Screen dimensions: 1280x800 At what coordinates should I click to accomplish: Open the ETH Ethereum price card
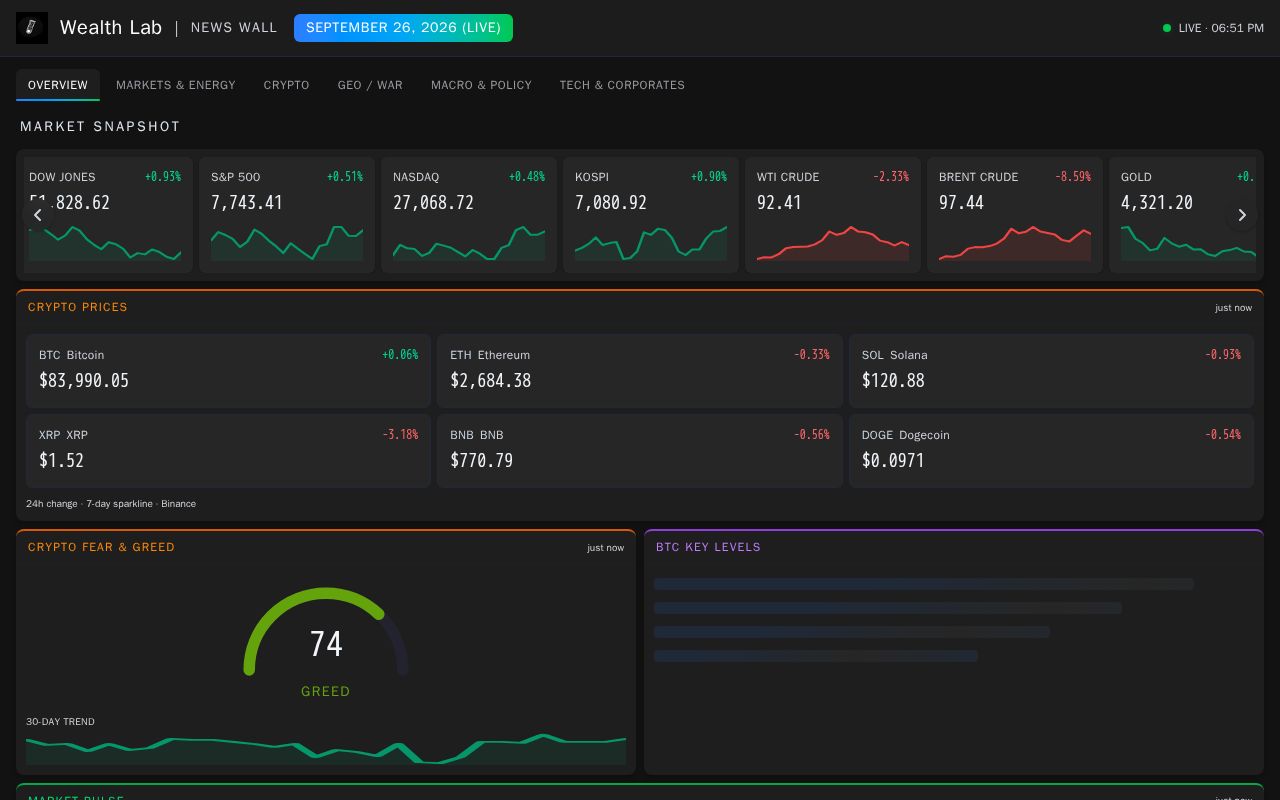640,371
